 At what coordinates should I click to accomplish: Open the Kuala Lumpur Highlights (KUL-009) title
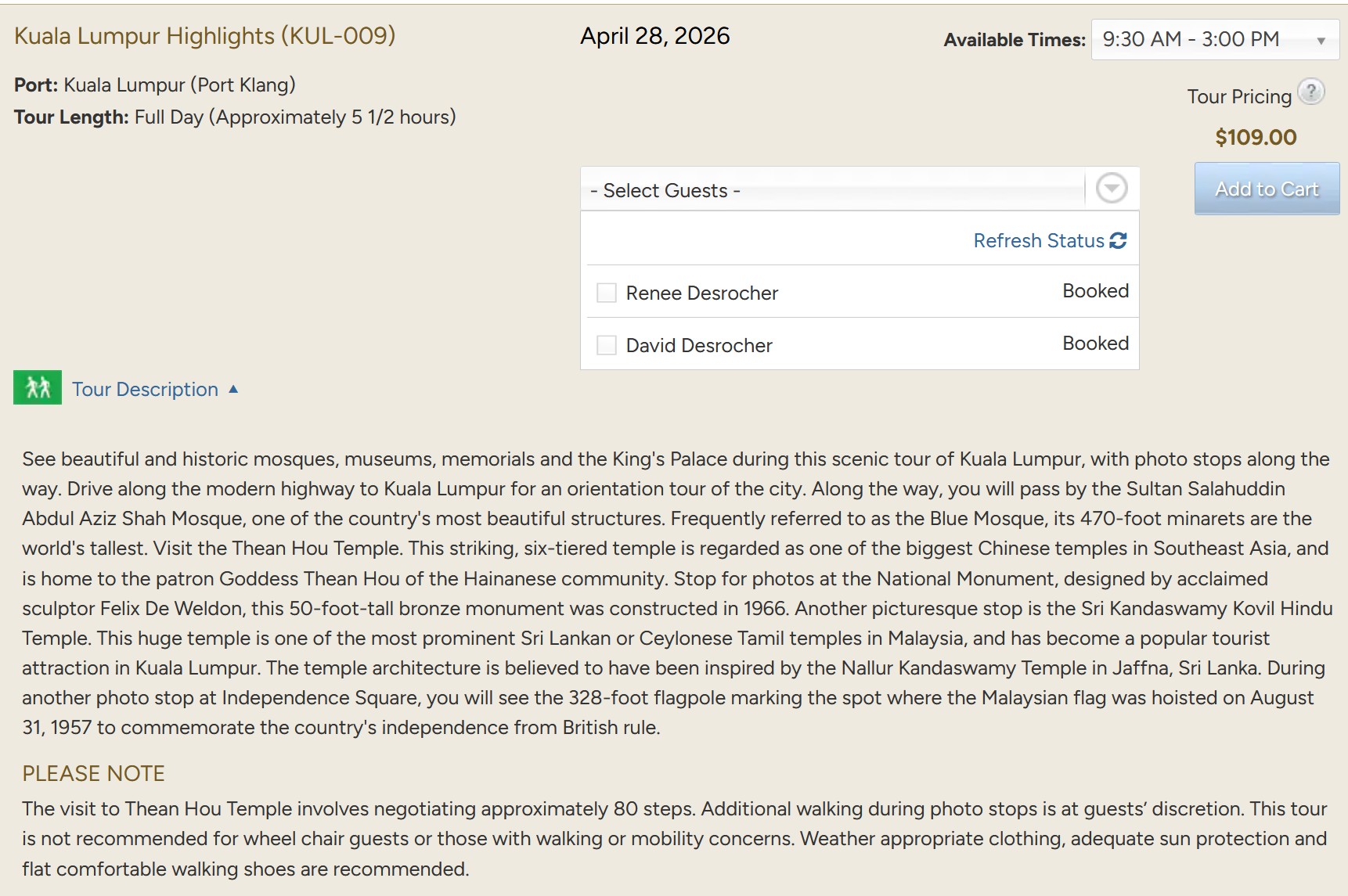pyautogui.click(x=204, y=36)
